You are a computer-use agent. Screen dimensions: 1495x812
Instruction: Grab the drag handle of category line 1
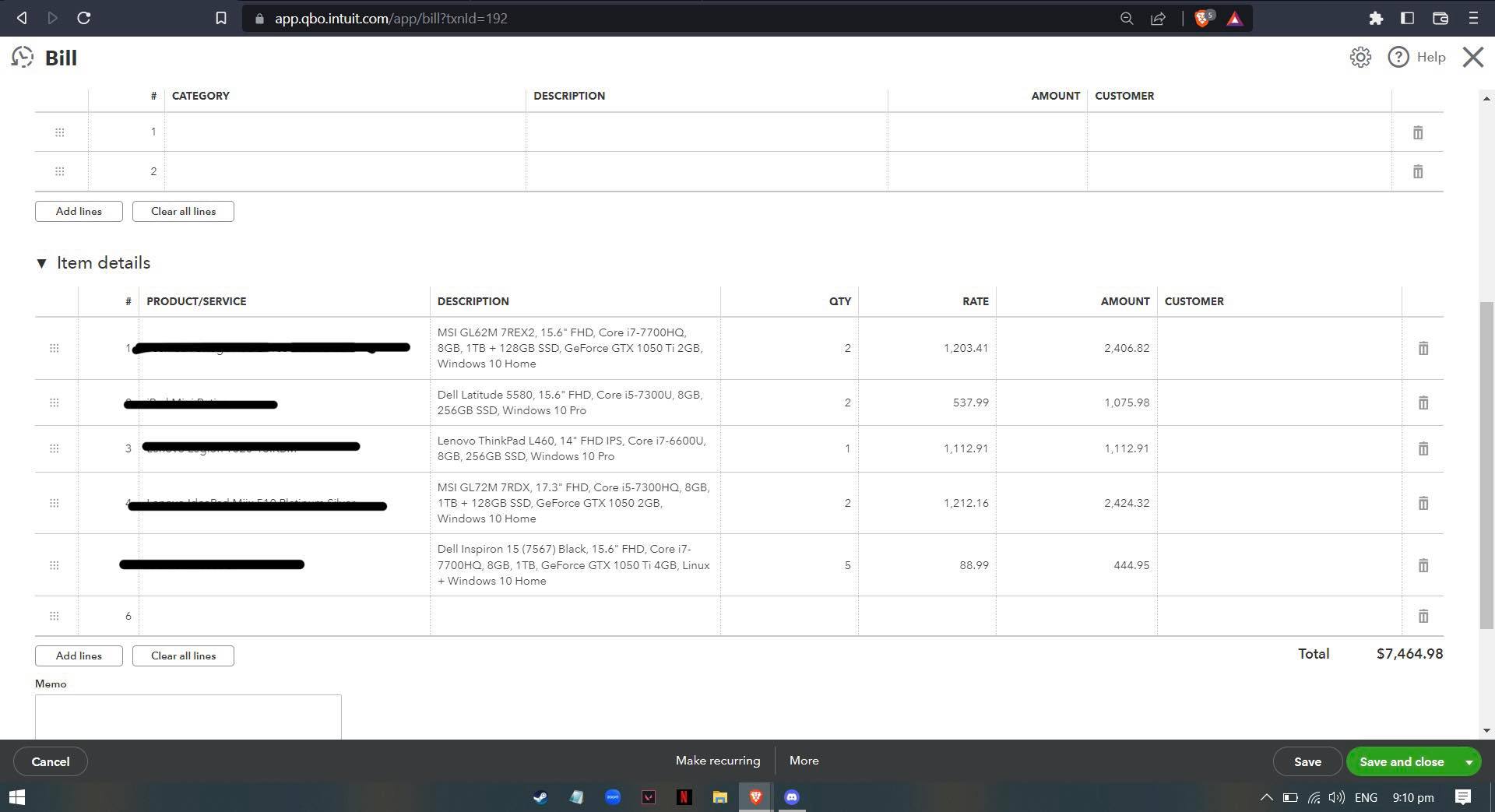click(59, 132)
